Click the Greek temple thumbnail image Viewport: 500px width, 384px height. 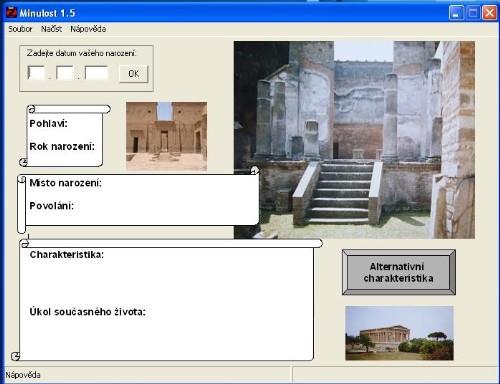(x=399, y=333)
